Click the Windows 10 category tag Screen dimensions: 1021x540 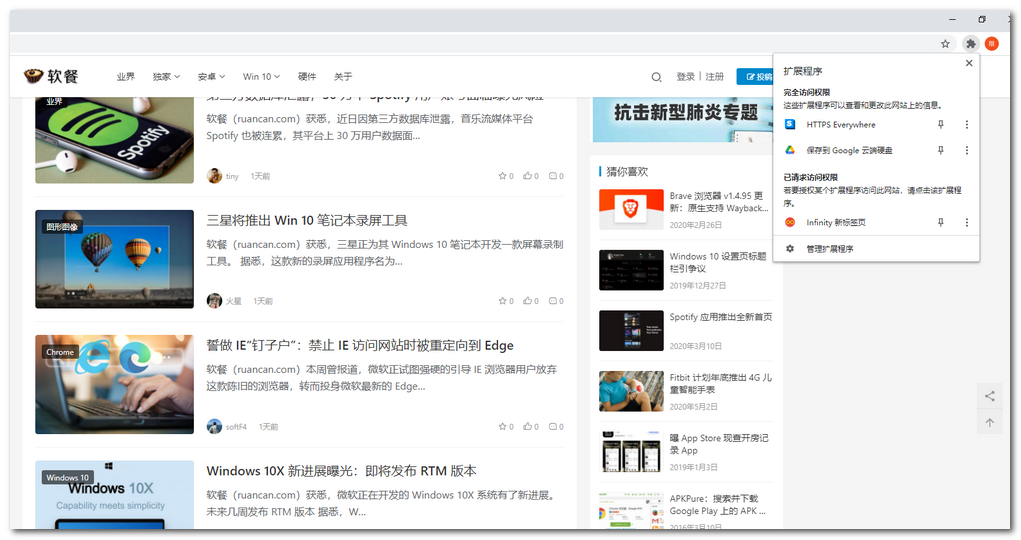click(67, 477)
